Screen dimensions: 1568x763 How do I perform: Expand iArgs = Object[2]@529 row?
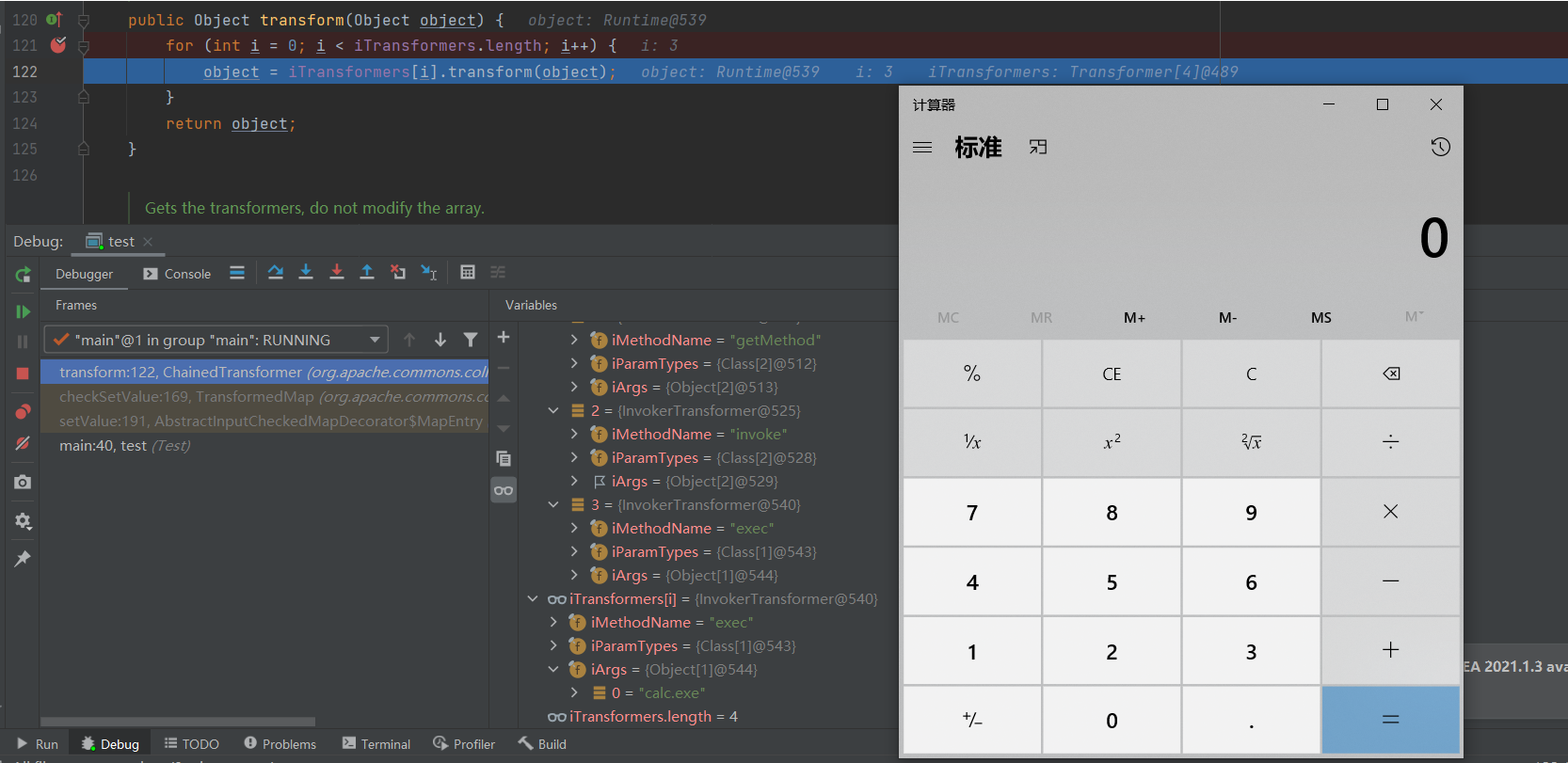[574, 481]
